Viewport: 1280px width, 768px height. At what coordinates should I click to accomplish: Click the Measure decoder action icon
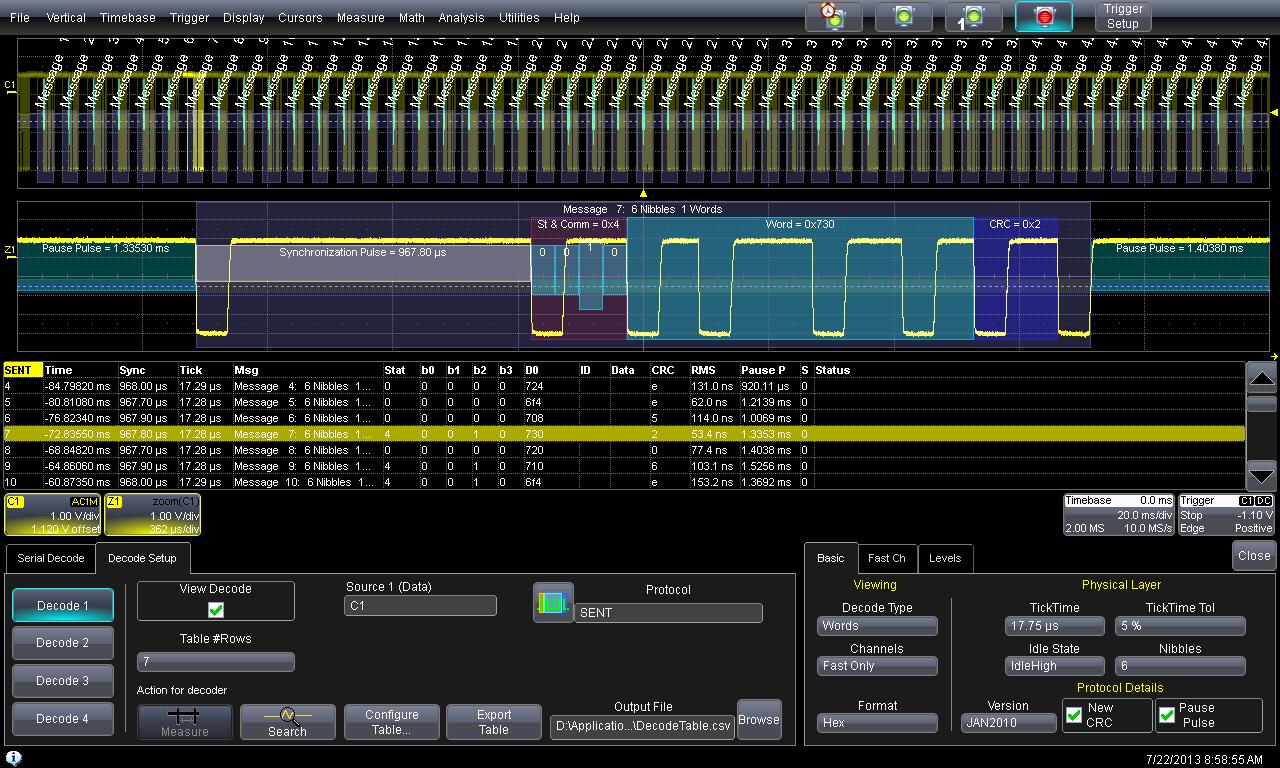point(185,721)
